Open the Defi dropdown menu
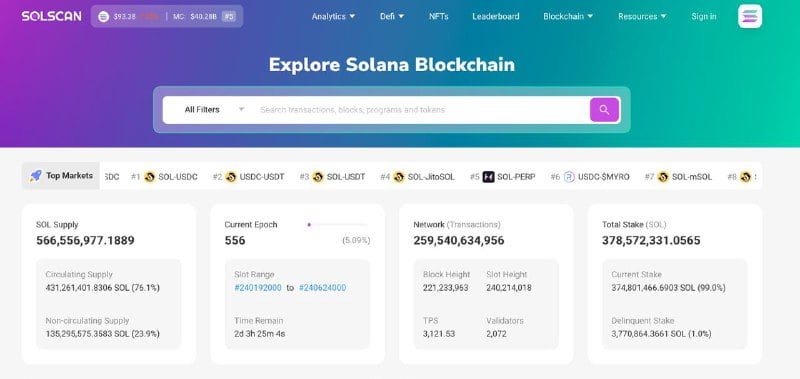 pyautogui.click(x=392, y=16)
